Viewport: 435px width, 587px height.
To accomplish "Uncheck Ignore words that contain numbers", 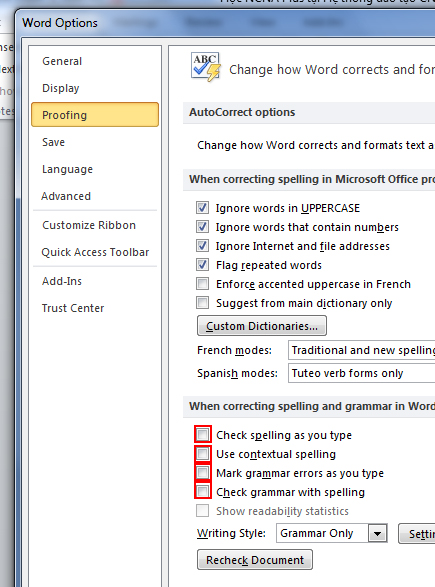I will tap(203, 226).
